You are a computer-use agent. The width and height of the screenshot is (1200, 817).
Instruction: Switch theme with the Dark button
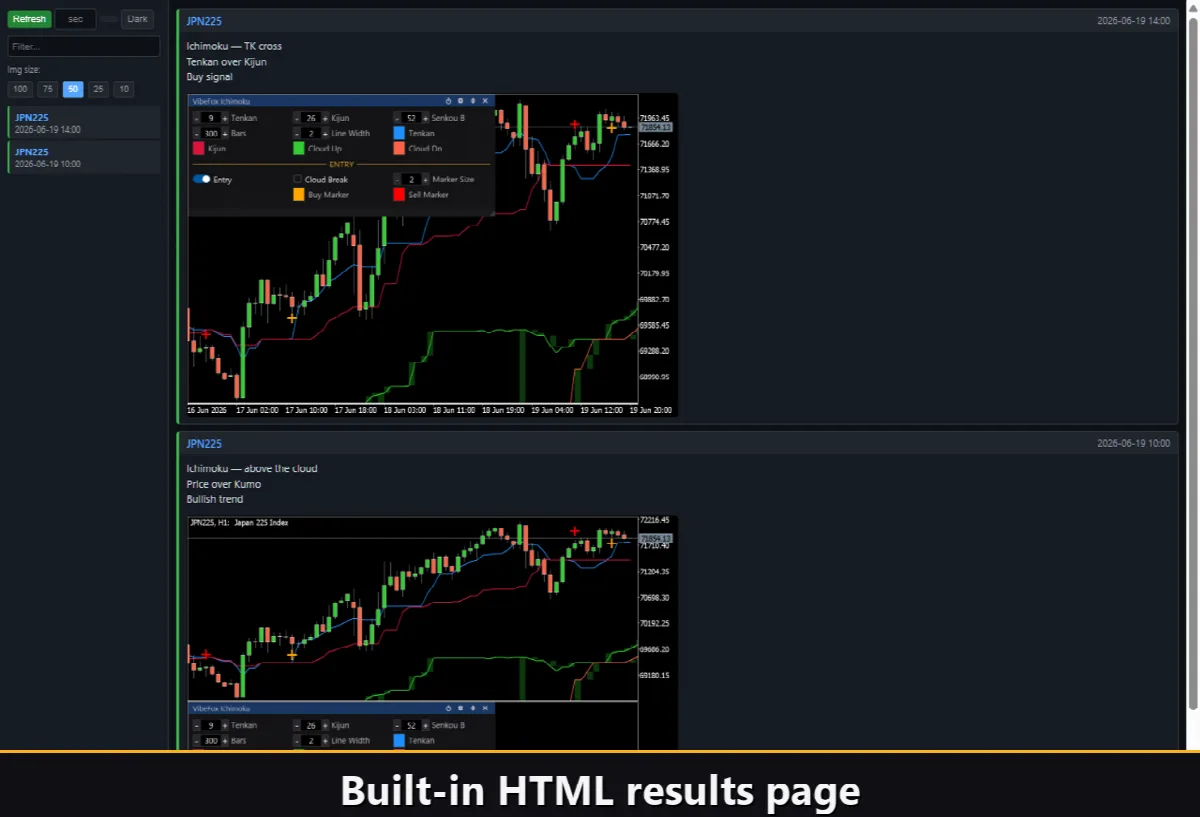[137, 19]
